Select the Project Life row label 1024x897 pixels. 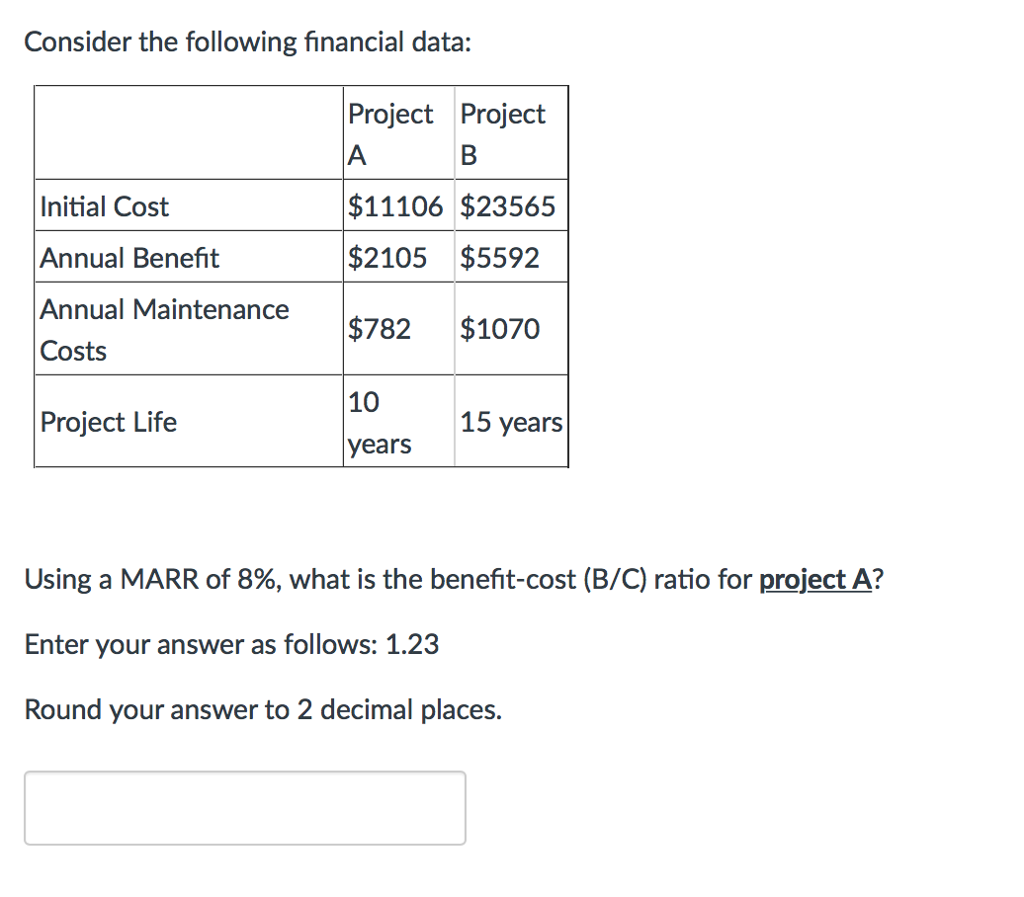coord(108,422)
